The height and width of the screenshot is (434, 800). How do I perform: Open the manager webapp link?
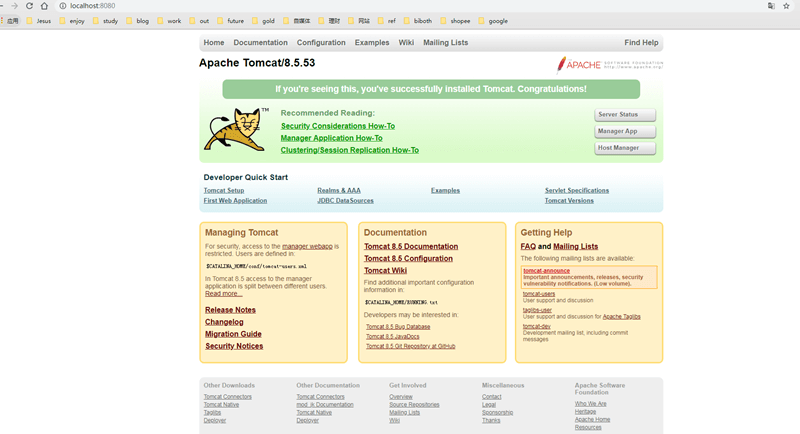pos(307,246)
